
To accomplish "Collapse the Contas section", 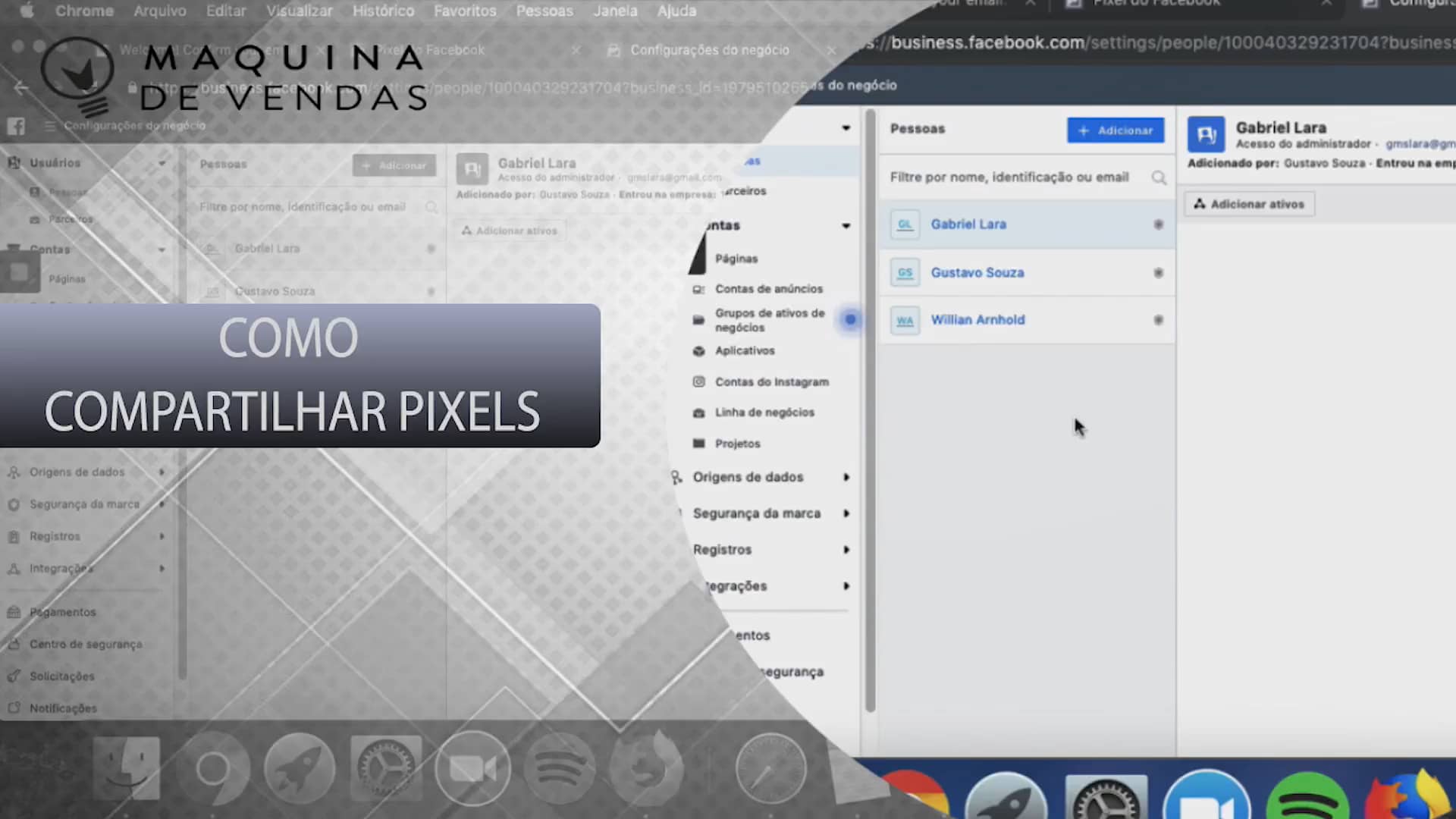I will tap(845, 225).
